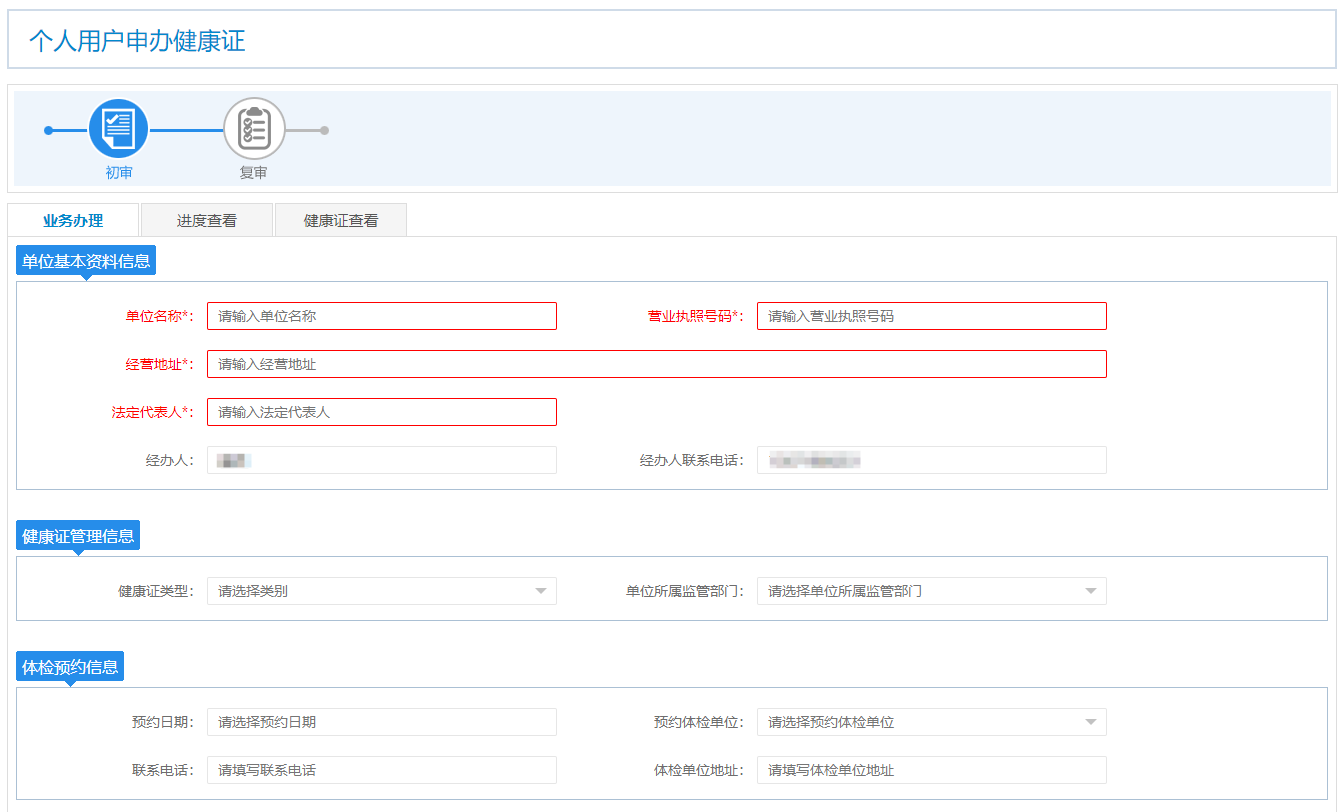Viewport: 1343px width, 812px height.
Task: Switch to the 进度查看 tab
Action: coord(207,221)
